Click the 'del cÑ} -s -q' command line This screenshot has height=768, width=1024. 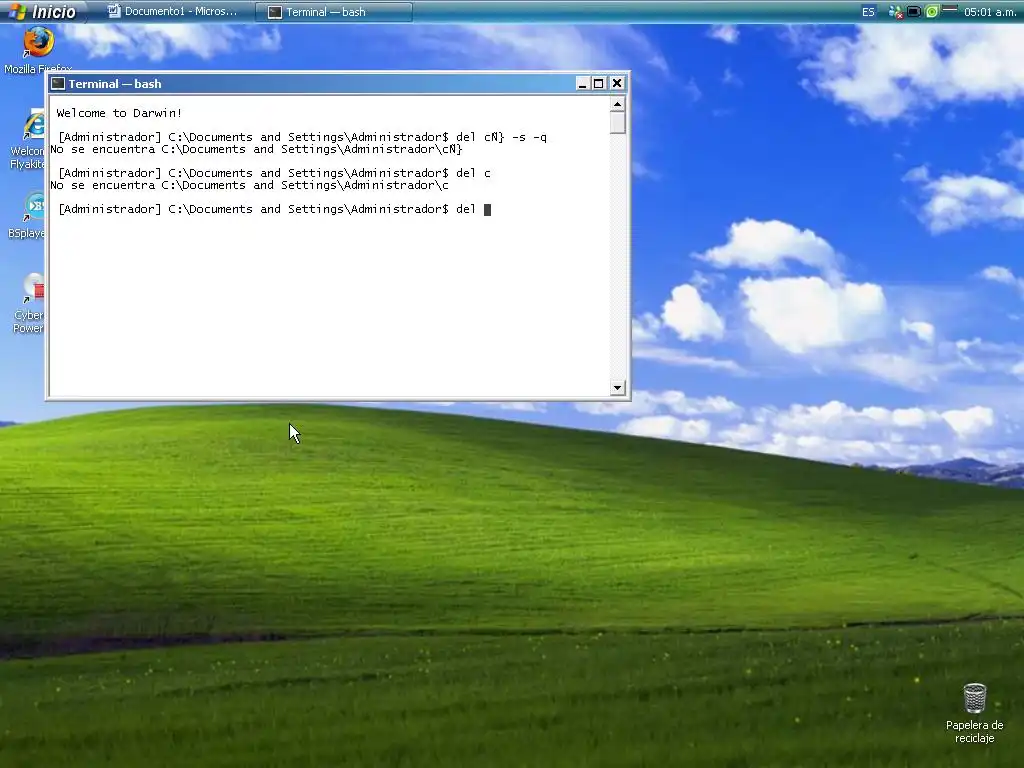302,137
